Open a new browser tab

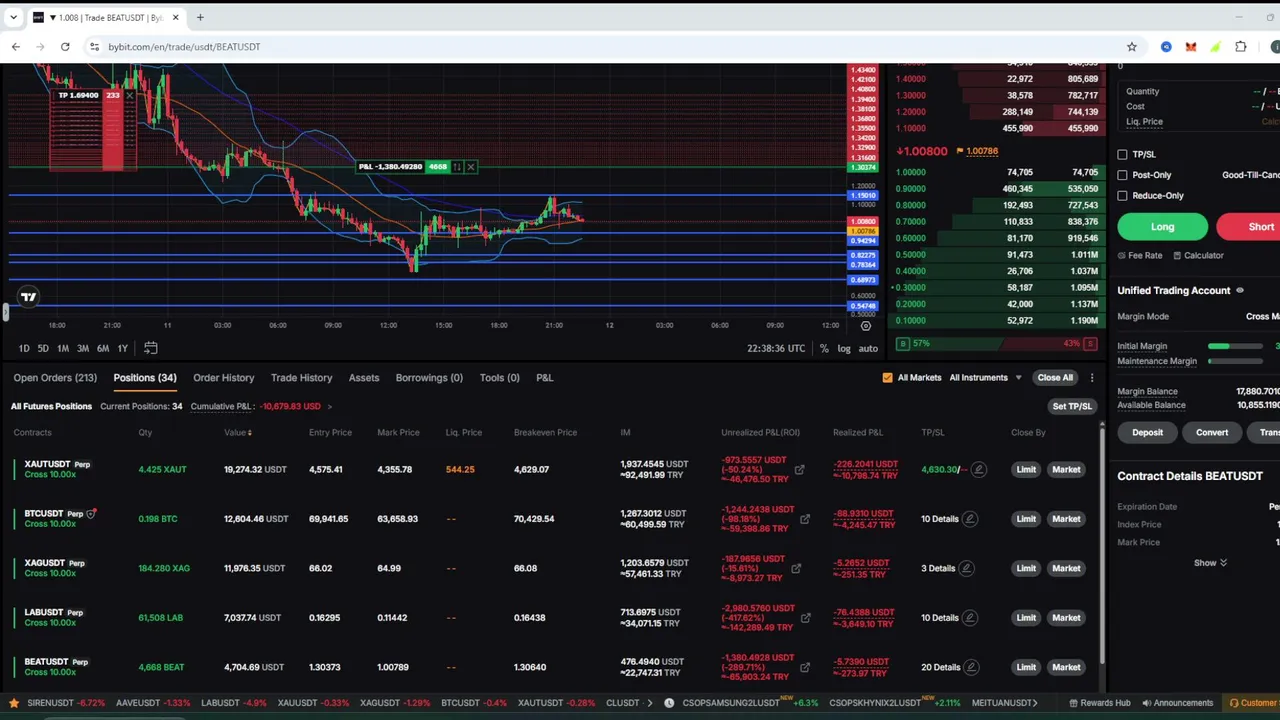[x=200, y=17]
